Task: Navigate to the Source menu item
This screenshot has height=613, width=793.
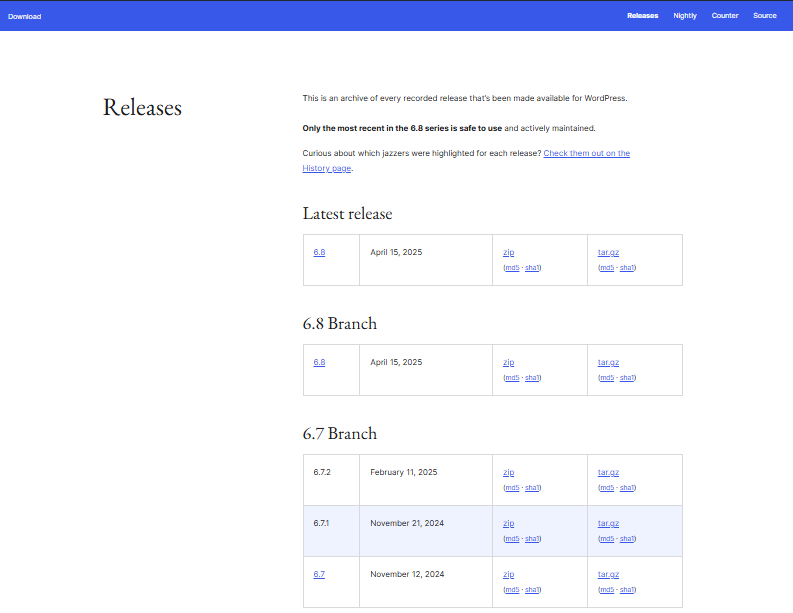Action: (764, 16)
